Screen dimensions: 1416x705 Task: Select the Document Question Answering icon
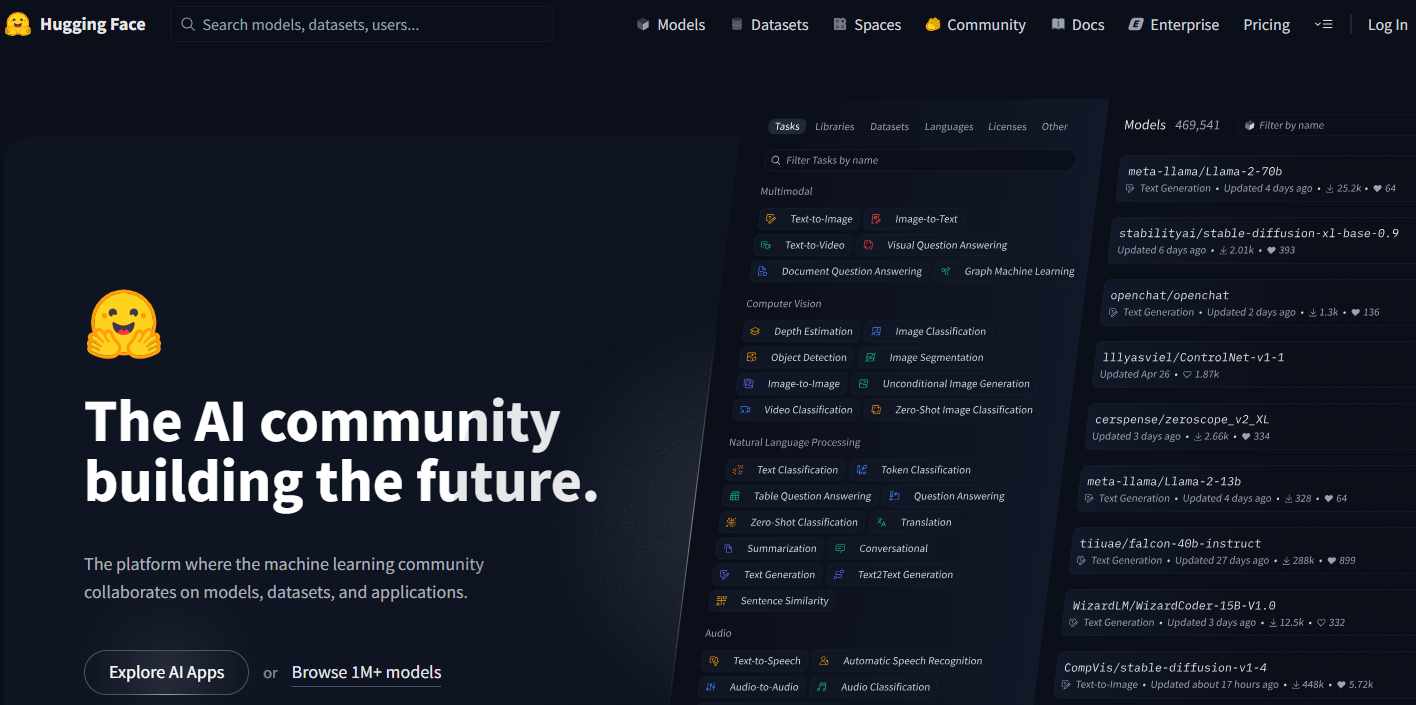763,271
